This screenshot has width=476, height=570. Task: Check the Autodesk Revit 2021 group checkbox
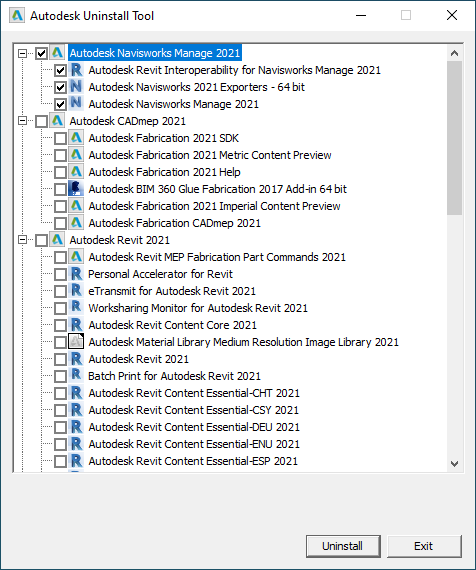click(41, 240)
